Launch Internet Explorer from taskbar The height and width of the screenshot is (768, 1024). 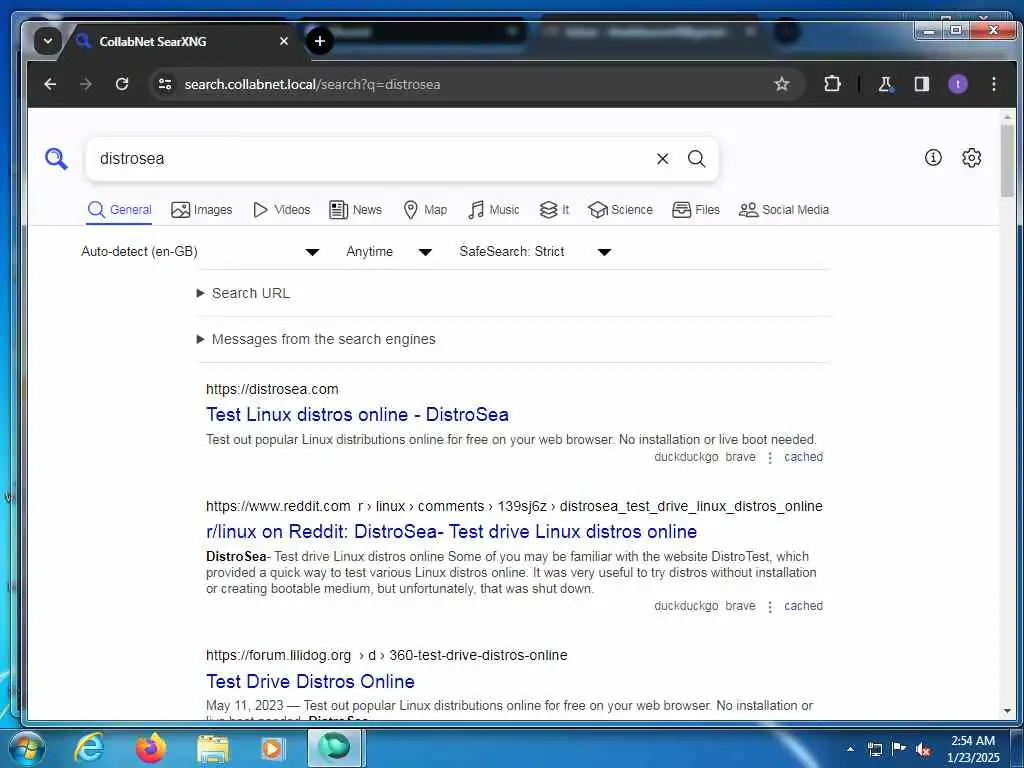click(89, 748)
